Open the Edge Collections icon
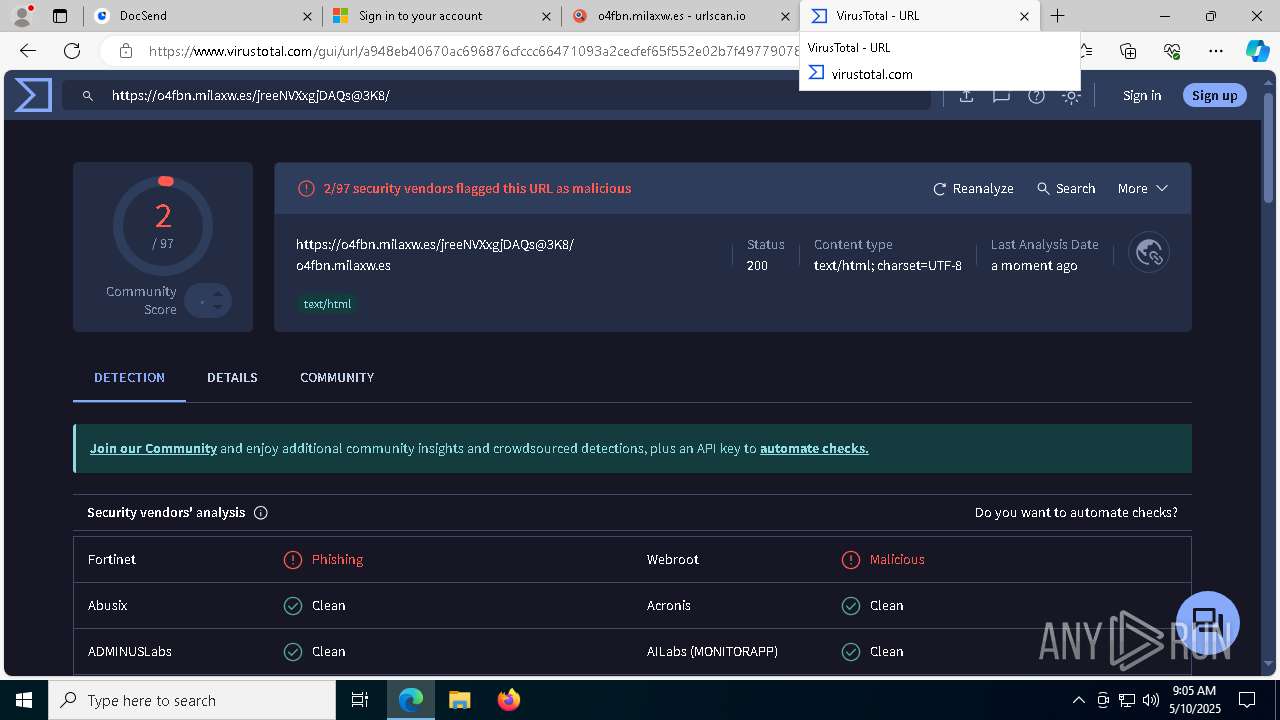This screenshot has height=720, width=1280. (x=1128, y=51)
